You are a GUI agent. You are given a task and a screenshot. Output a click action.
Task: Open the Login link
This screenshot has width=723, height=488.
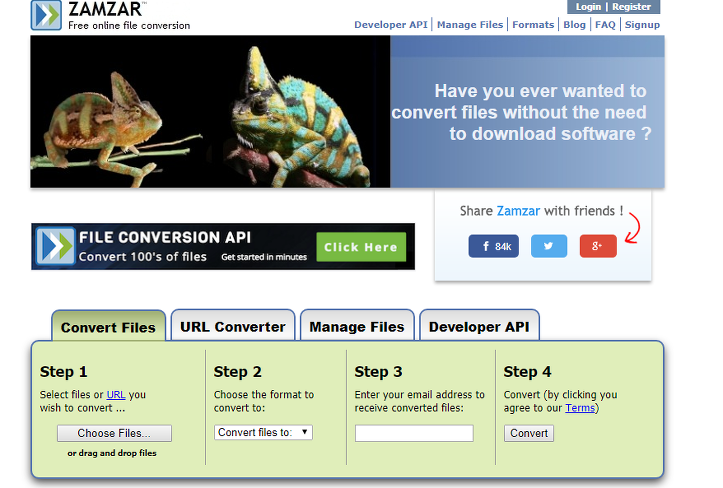(x=588, y=7)
